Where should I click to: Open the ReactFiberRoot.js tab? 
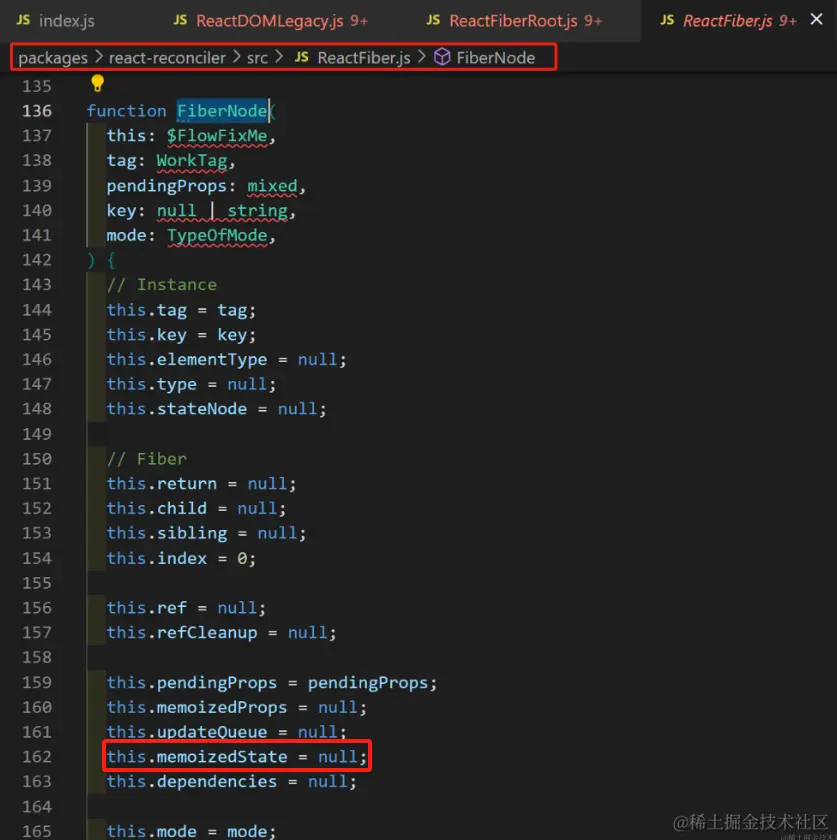click(x=514, y=21)
